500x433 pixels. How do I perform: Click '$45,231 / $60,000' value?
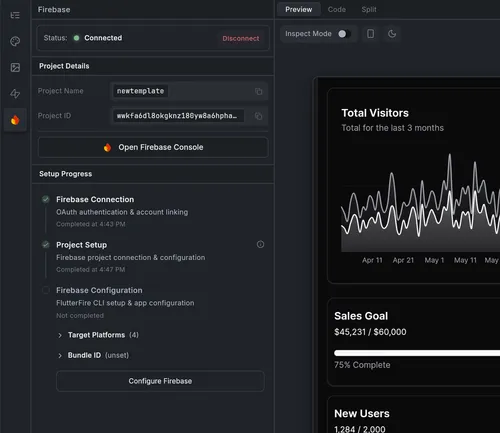[370, 332]
